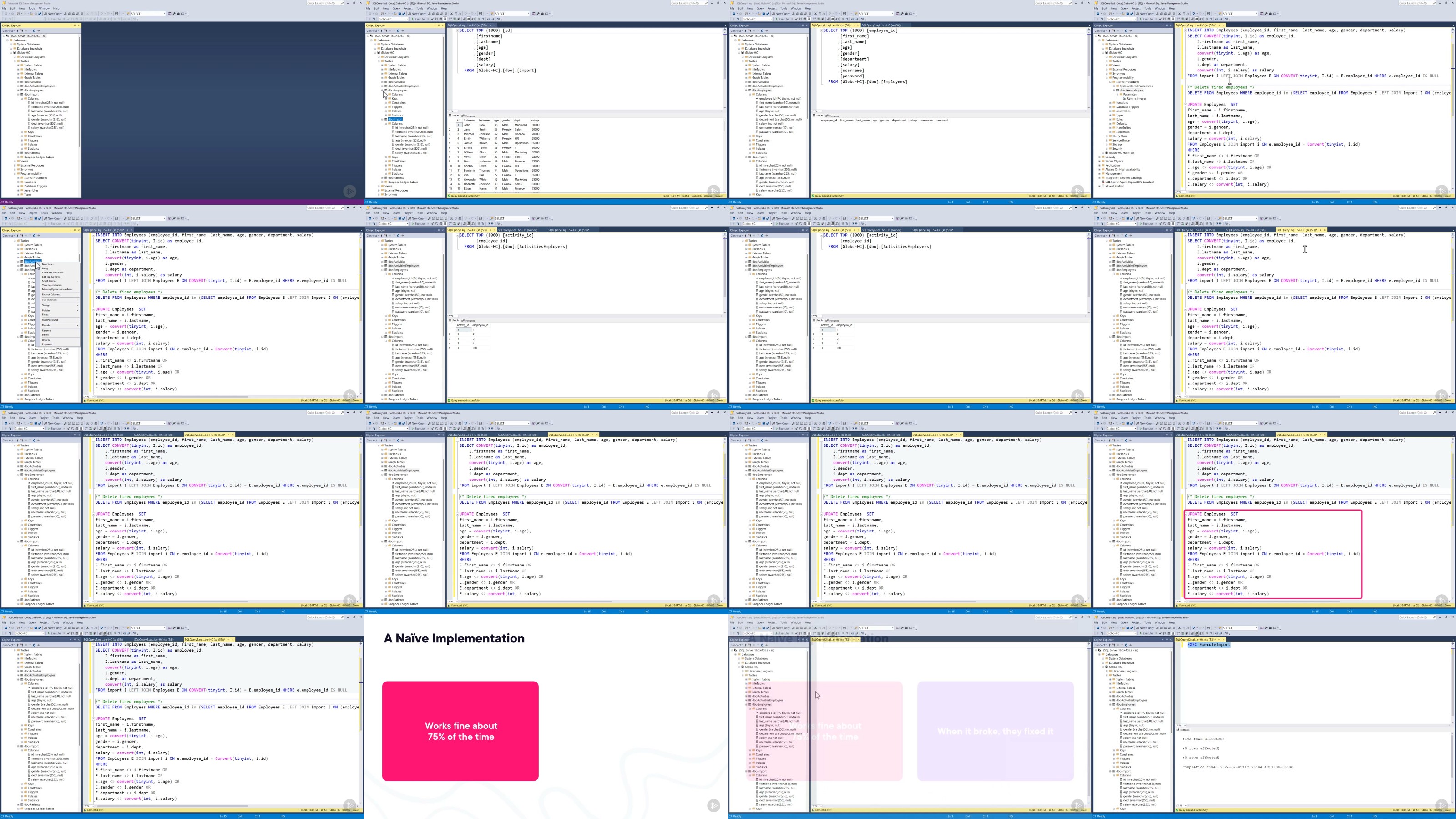
Task: Click Execute in the EXEC ExecuteImport frame
Action: coord(1146,633)
